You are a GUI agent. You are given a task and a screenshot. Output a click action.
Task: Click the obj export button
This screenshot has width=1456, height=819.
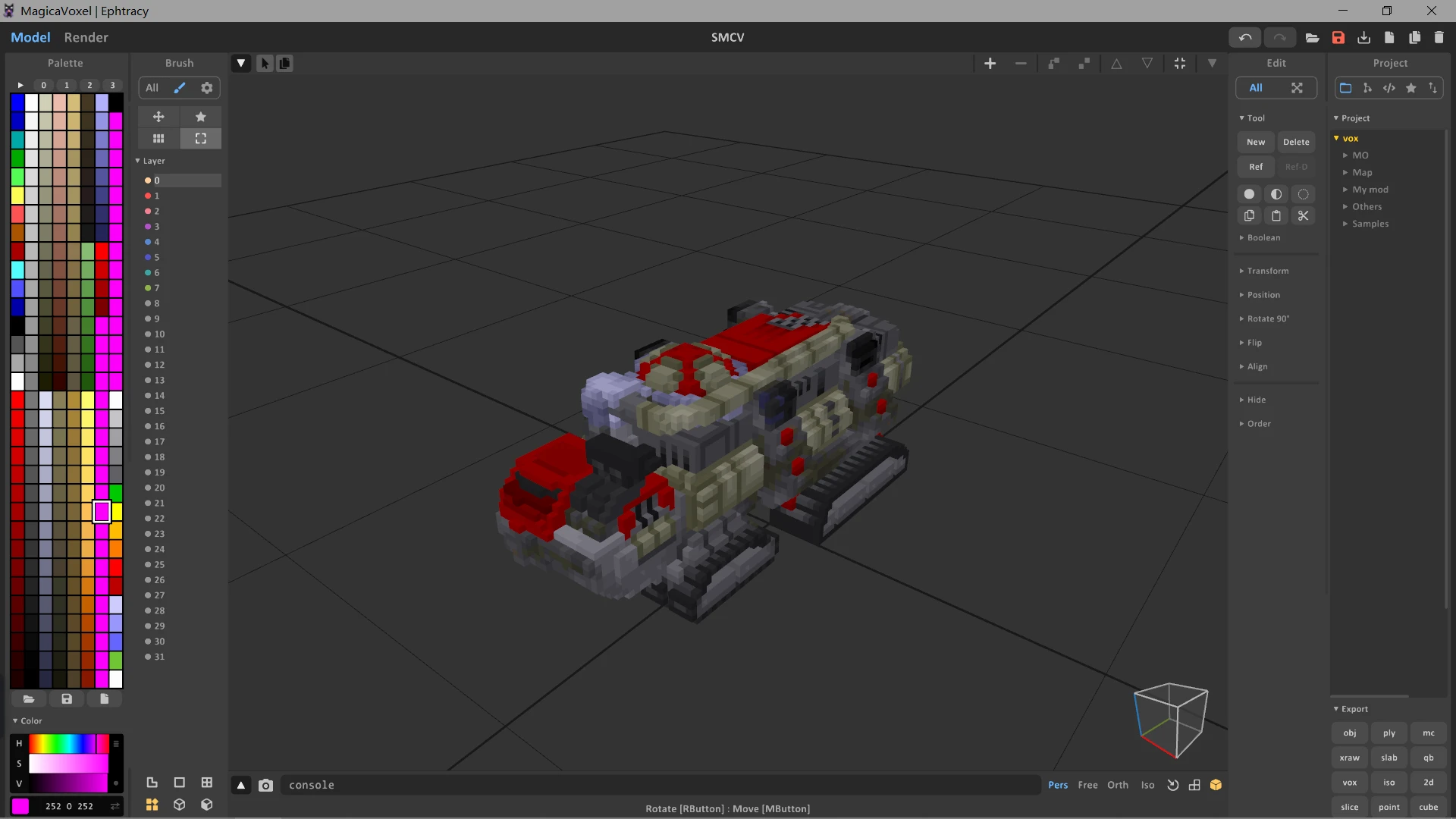coord(1349,733)
